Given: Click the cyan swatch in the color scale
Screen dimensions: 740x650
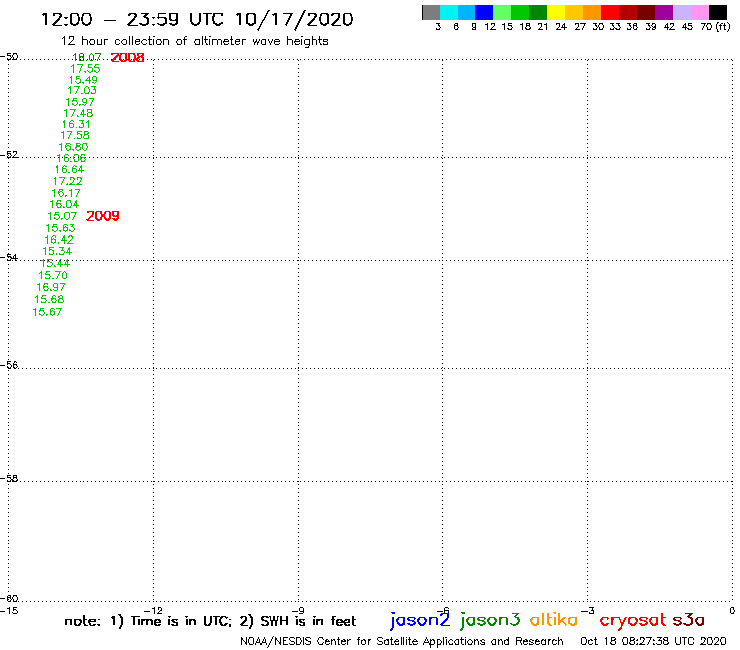Looking at the screenshot, I should point(449,12).
